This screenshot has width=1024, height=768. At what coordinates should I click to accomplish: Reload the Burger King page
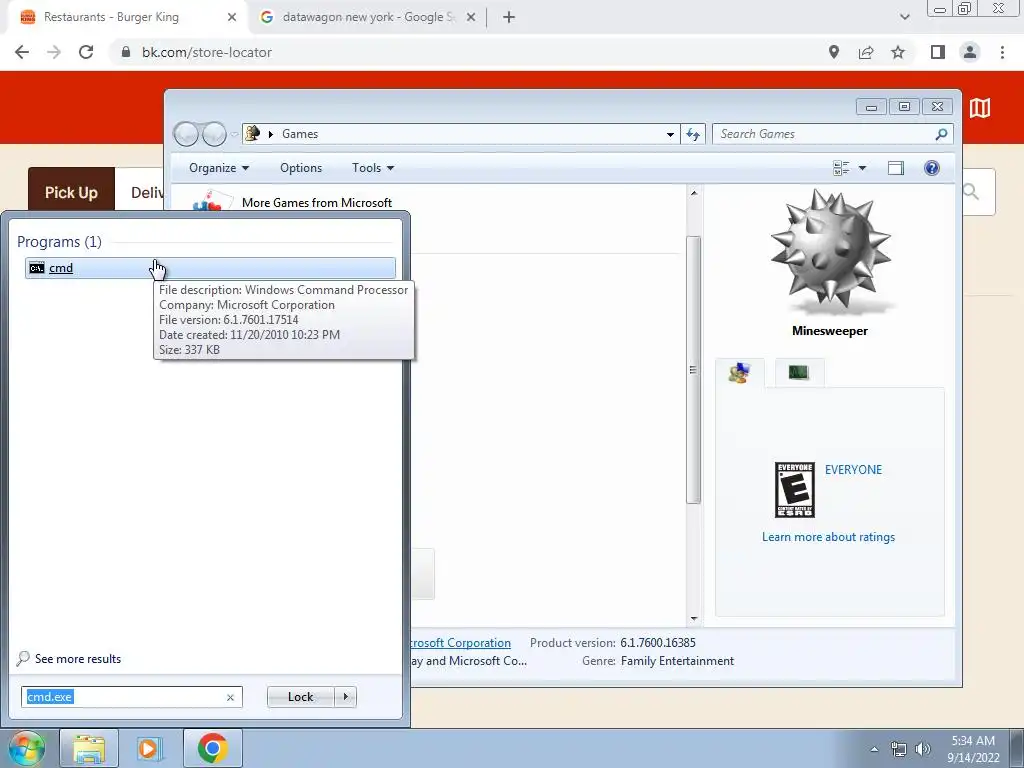[86, 52]
